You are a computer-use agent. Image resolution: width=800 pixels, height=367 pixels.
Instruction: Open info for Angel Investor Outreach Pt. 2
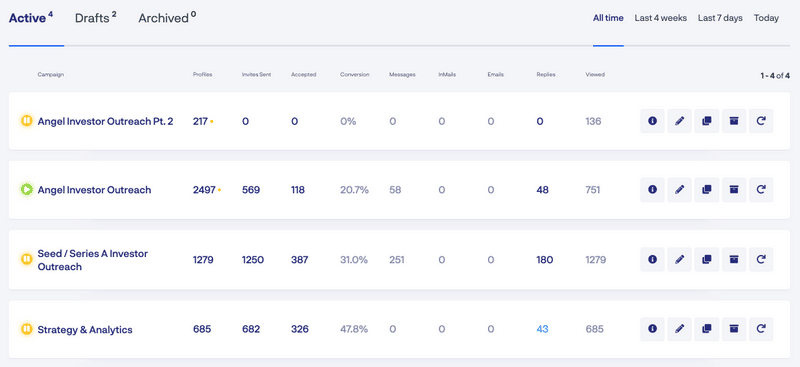tap(652, 121)
